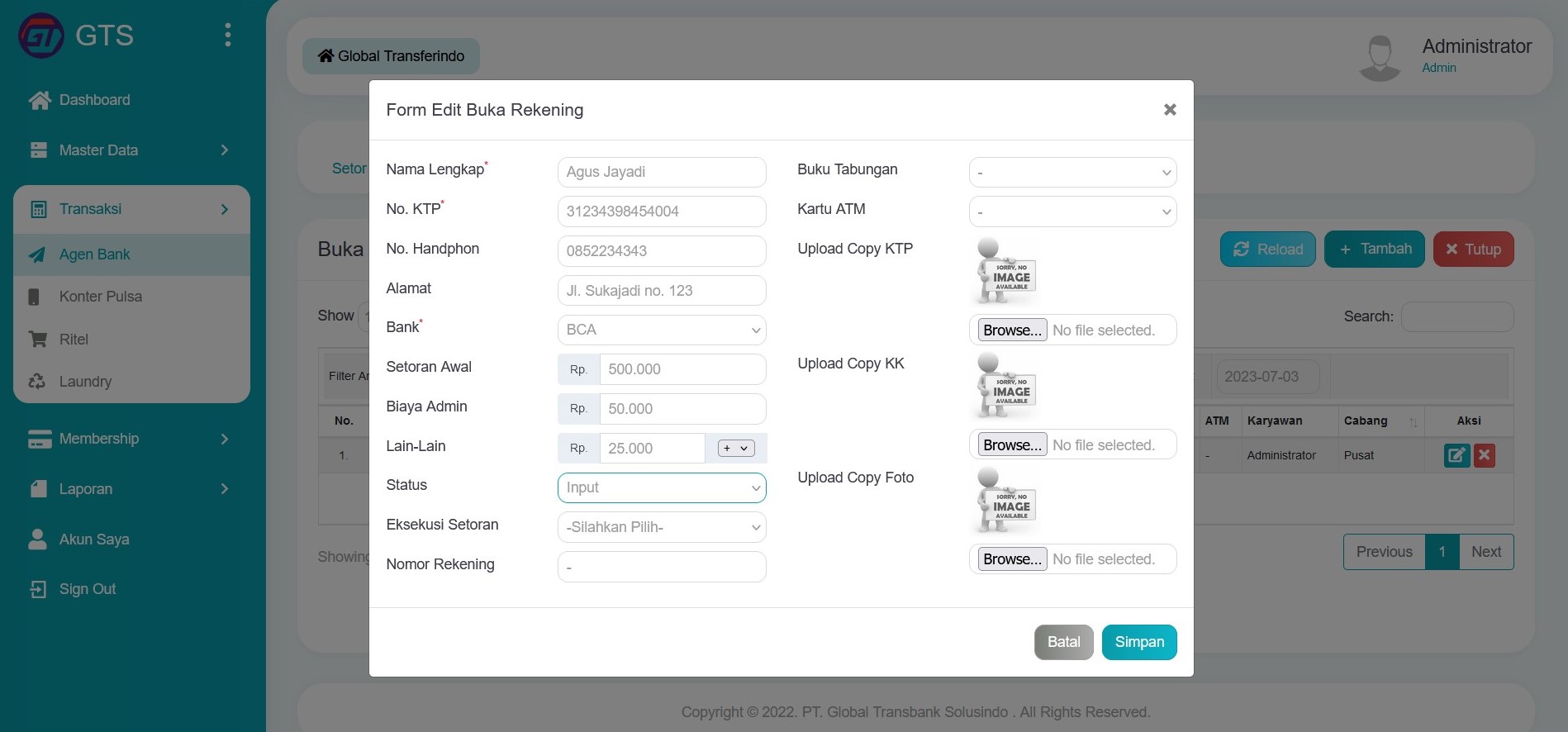Click the Alamat input field
This screenshot has width=1568, height=732.
click(662, 291)
